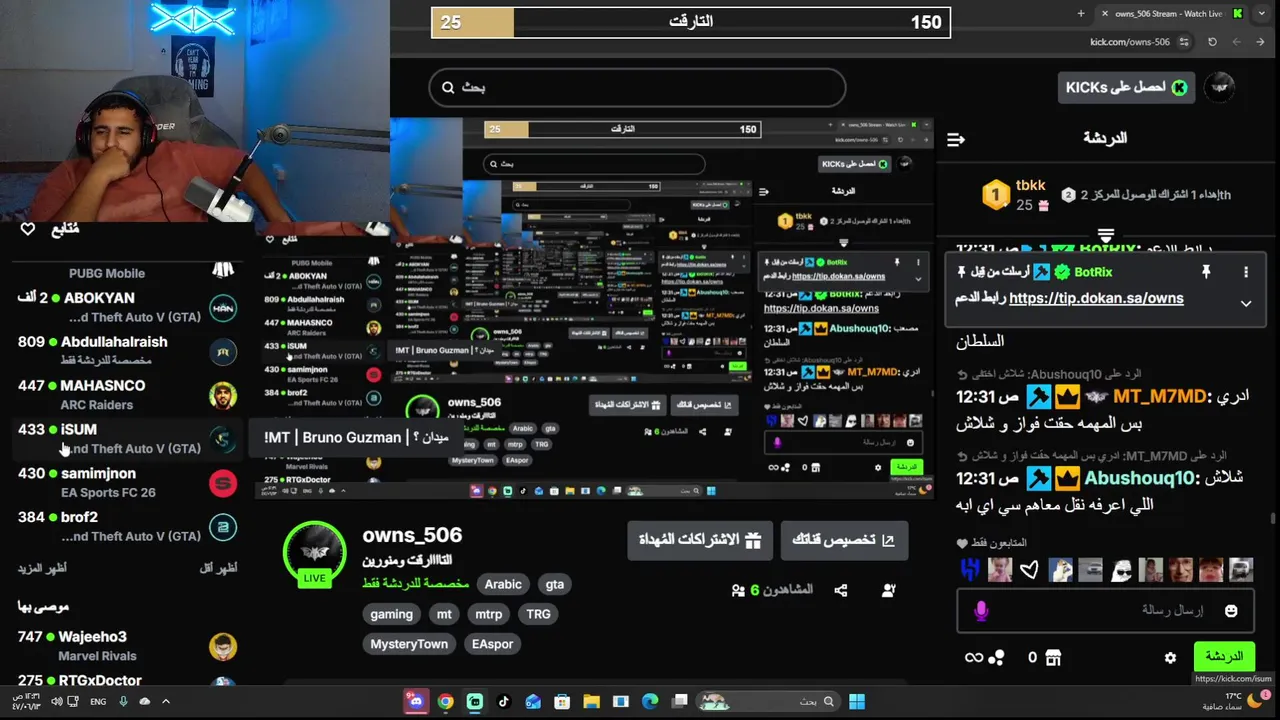Screen dimensions: 1280x720
Task: Open TikTok from the taskbar
Action: coord(503,702)
